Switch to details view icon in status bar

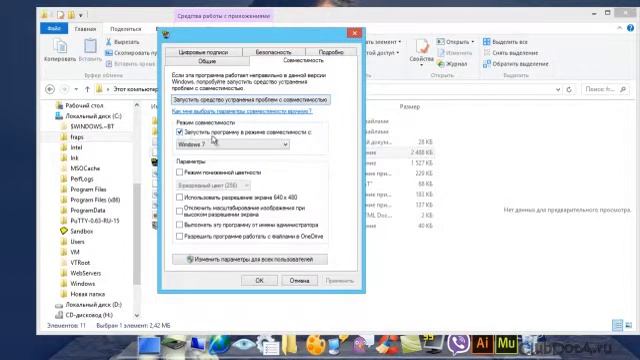(x=617, y=325)
